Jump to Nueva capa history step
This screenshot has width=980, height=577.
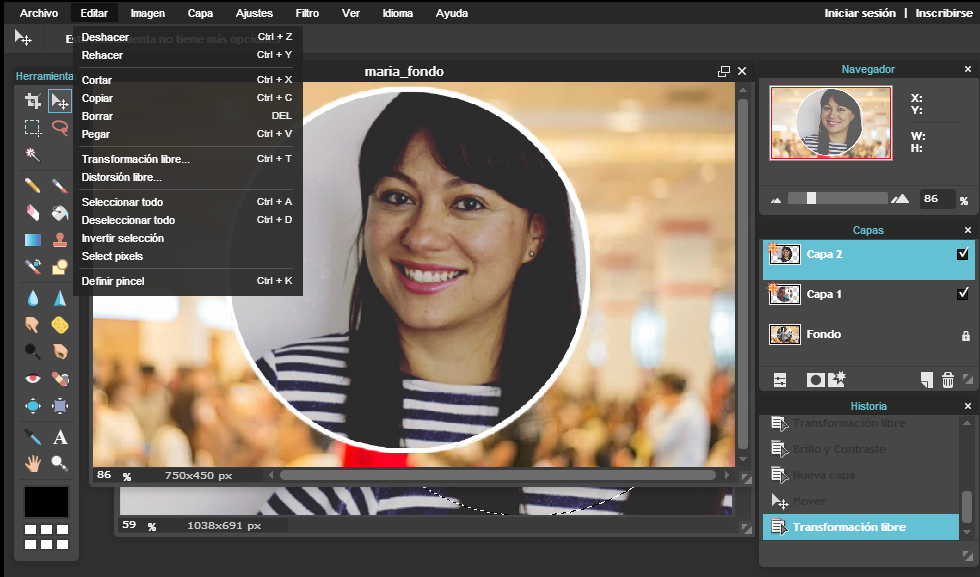861,475
